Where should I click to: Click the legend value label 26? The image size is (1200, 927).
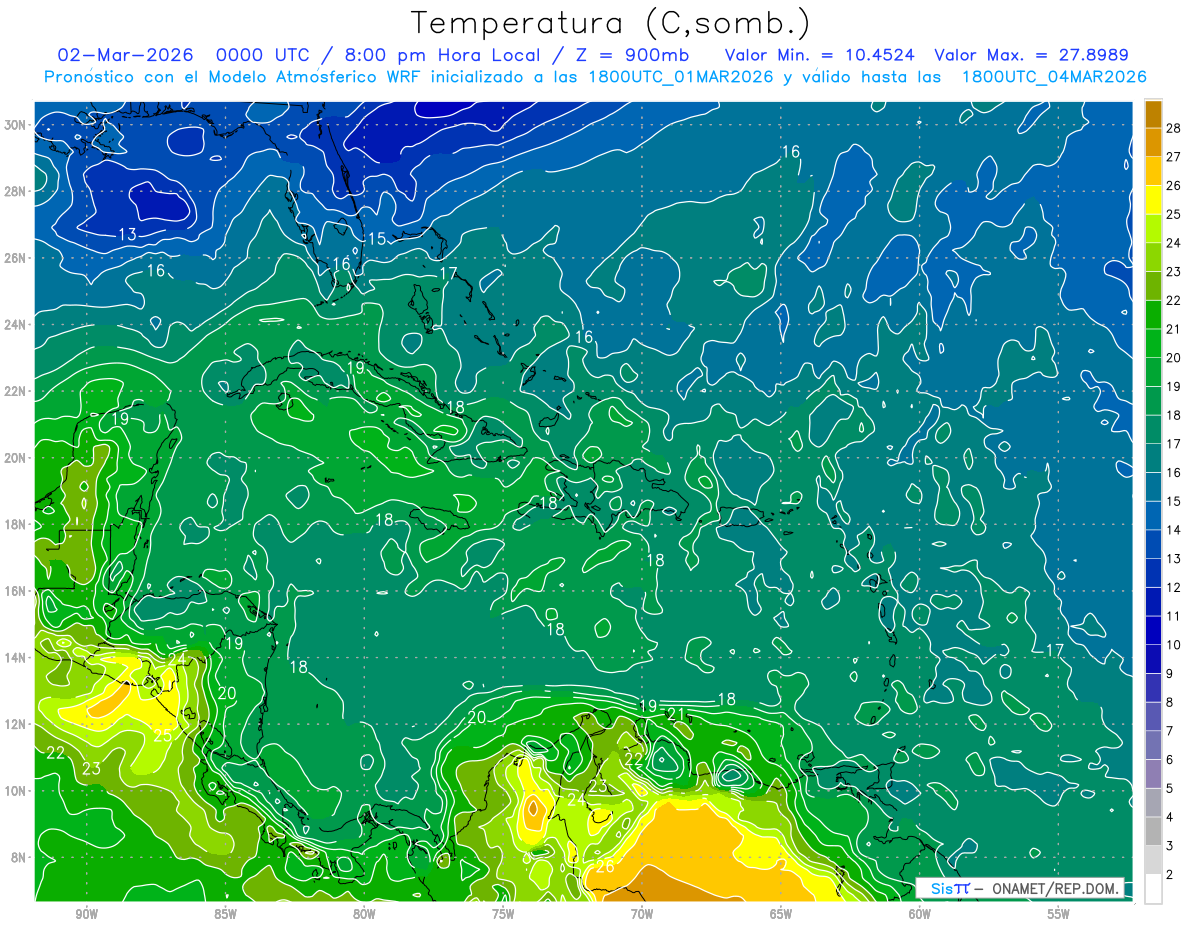[1174, 185]
